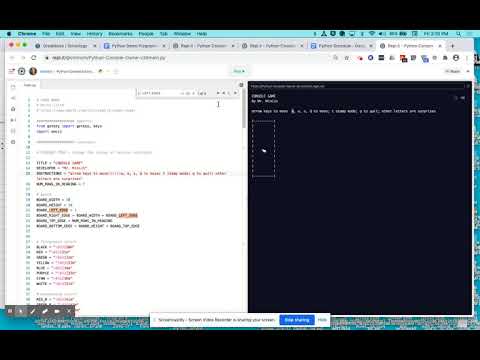480x360 pixels.
Task: Close the Screencastify drawing toolbar
Action: click(x=69, y=311)
